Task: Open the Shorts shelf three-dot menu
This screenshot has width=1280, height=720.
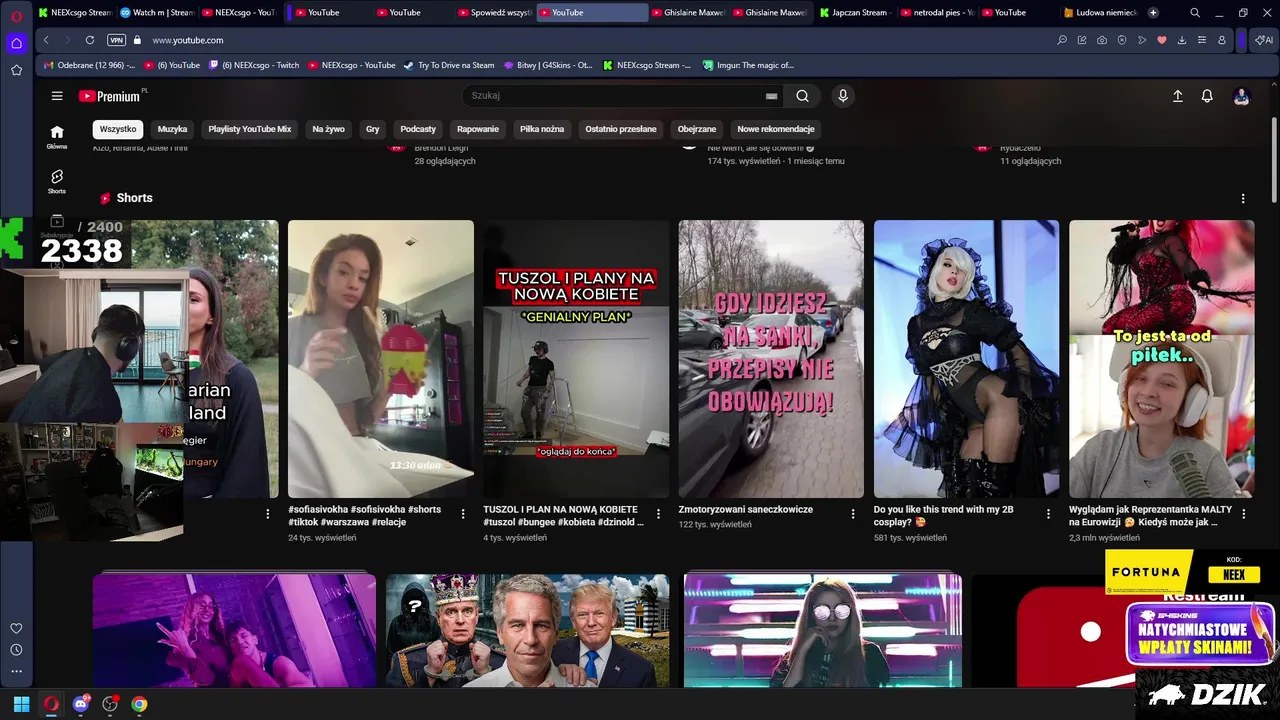Action: coord(1243,199)
